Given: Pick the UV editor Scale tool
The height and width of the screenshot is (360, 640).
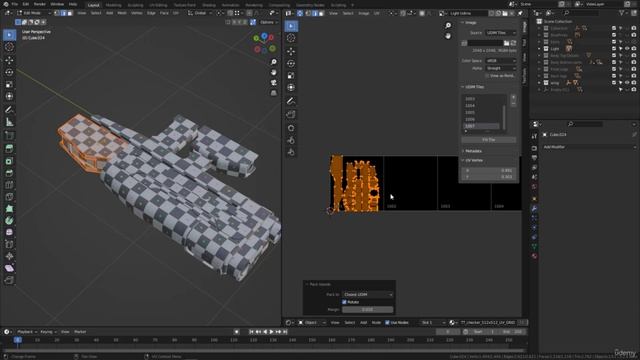Looking at the screenshot, I should (x=291, y=76).
